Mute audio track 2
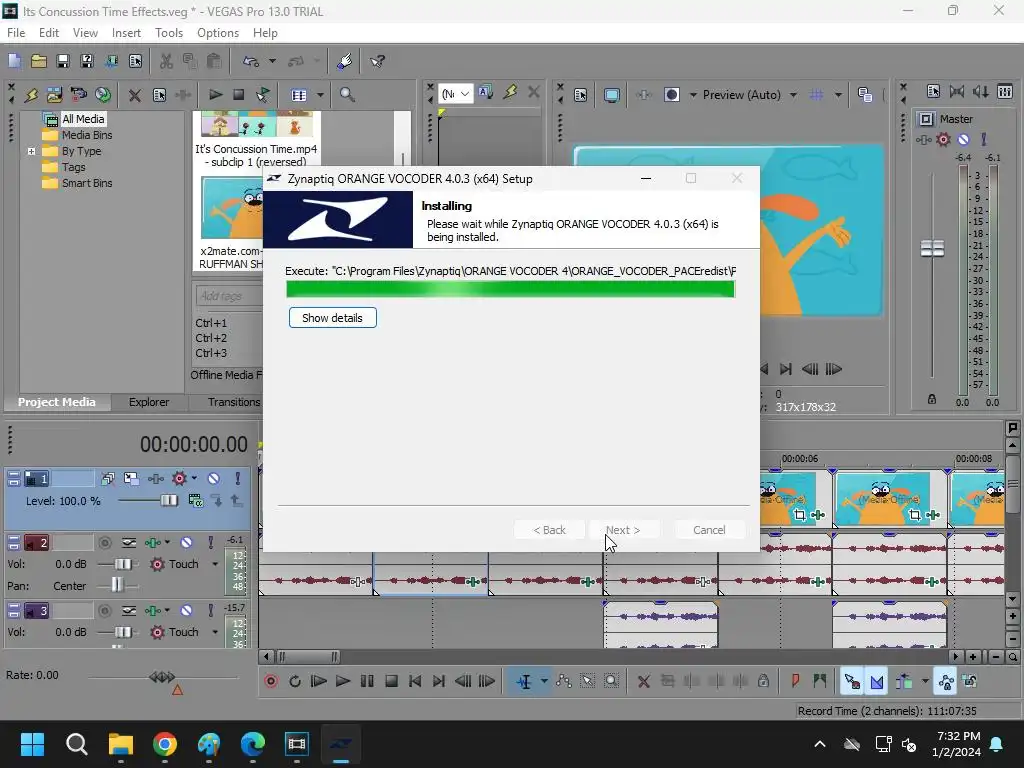Viewport: 1024px width, 768px height. pos(186,543)
